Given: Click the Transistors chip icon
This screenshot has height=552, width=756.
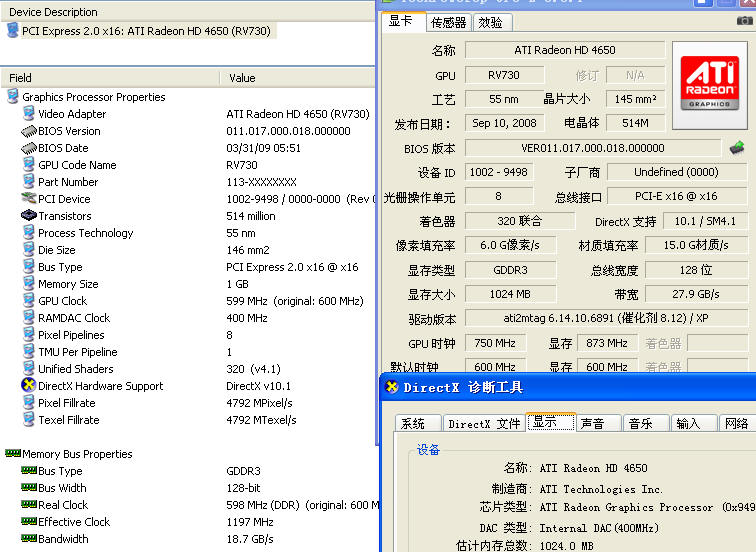Looking at the screenshot, I should coord(29,215).
